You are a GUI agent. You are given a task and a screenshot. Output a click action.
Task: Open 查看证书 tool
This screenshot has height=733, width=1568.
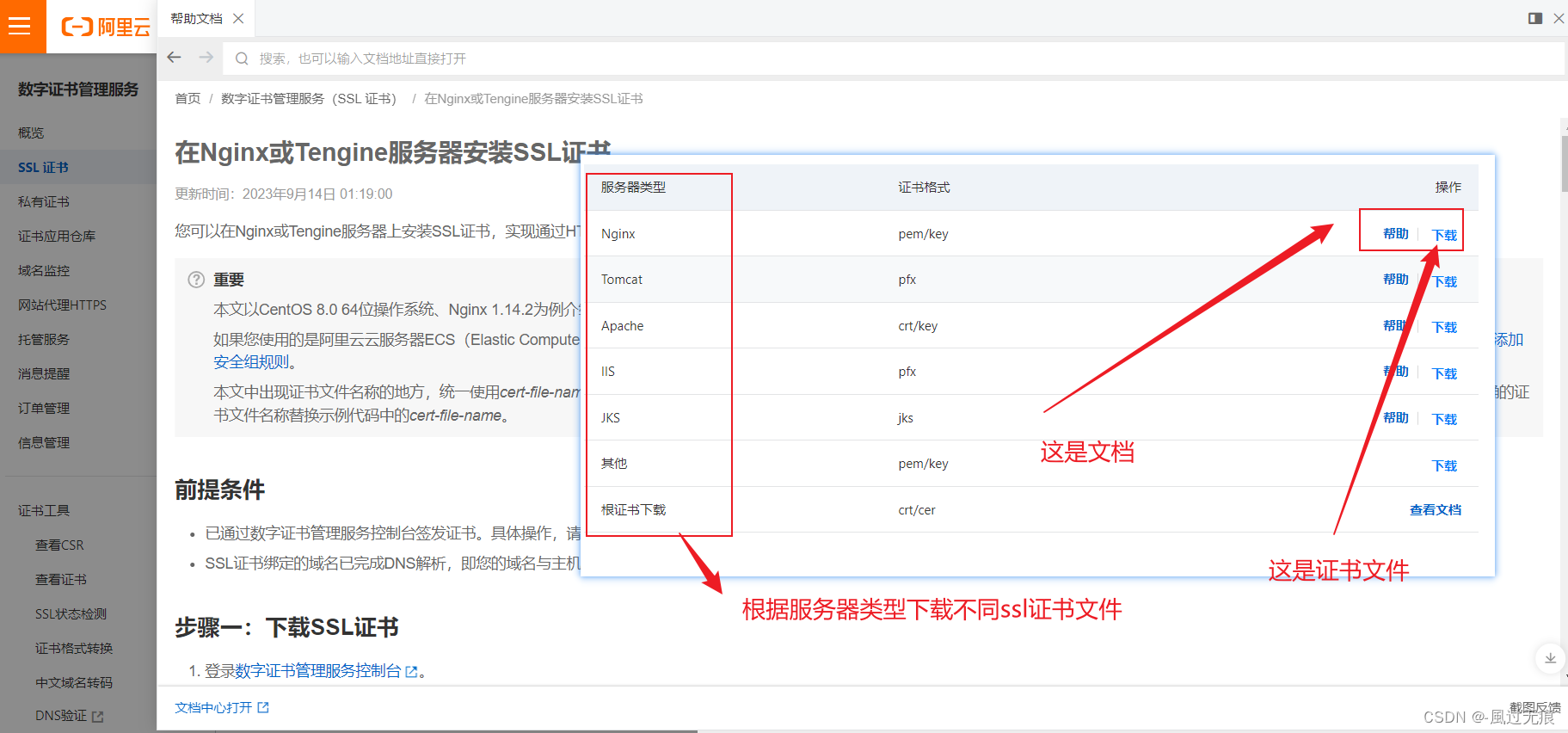click(x=61, y=579)
